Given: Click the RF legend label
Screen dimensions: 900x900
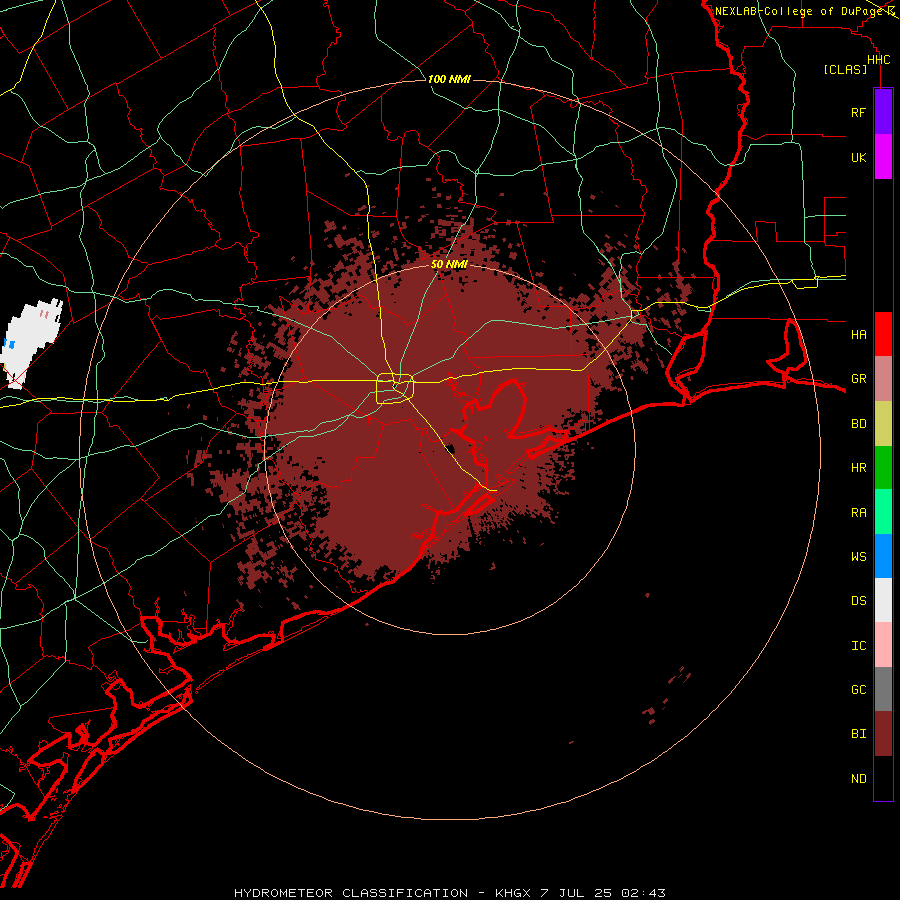Looking at the screenshot, I should point(858,112).
